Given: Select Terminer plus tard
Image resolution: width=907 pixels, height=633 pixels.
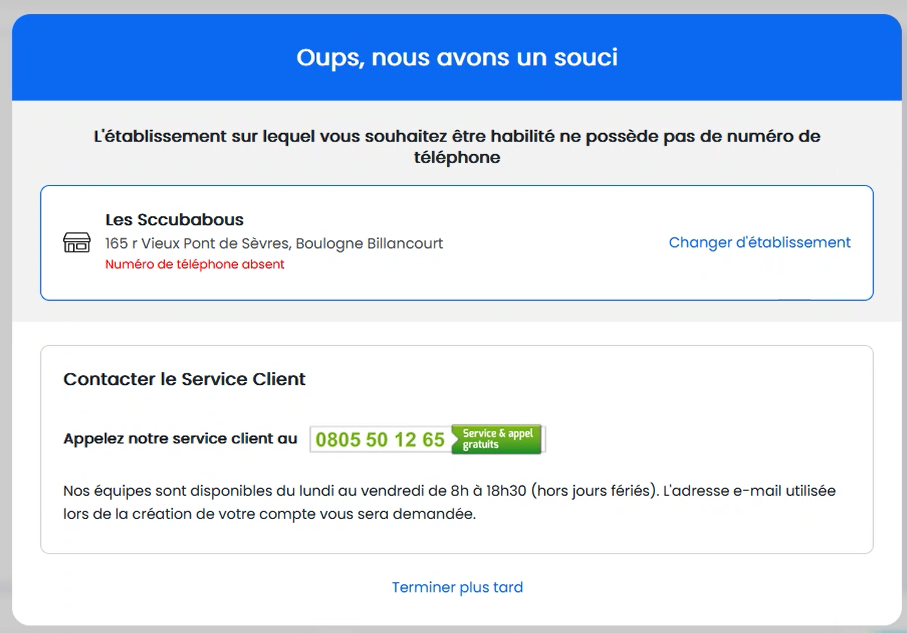Looking at the screenshot, I should [457, 587].
